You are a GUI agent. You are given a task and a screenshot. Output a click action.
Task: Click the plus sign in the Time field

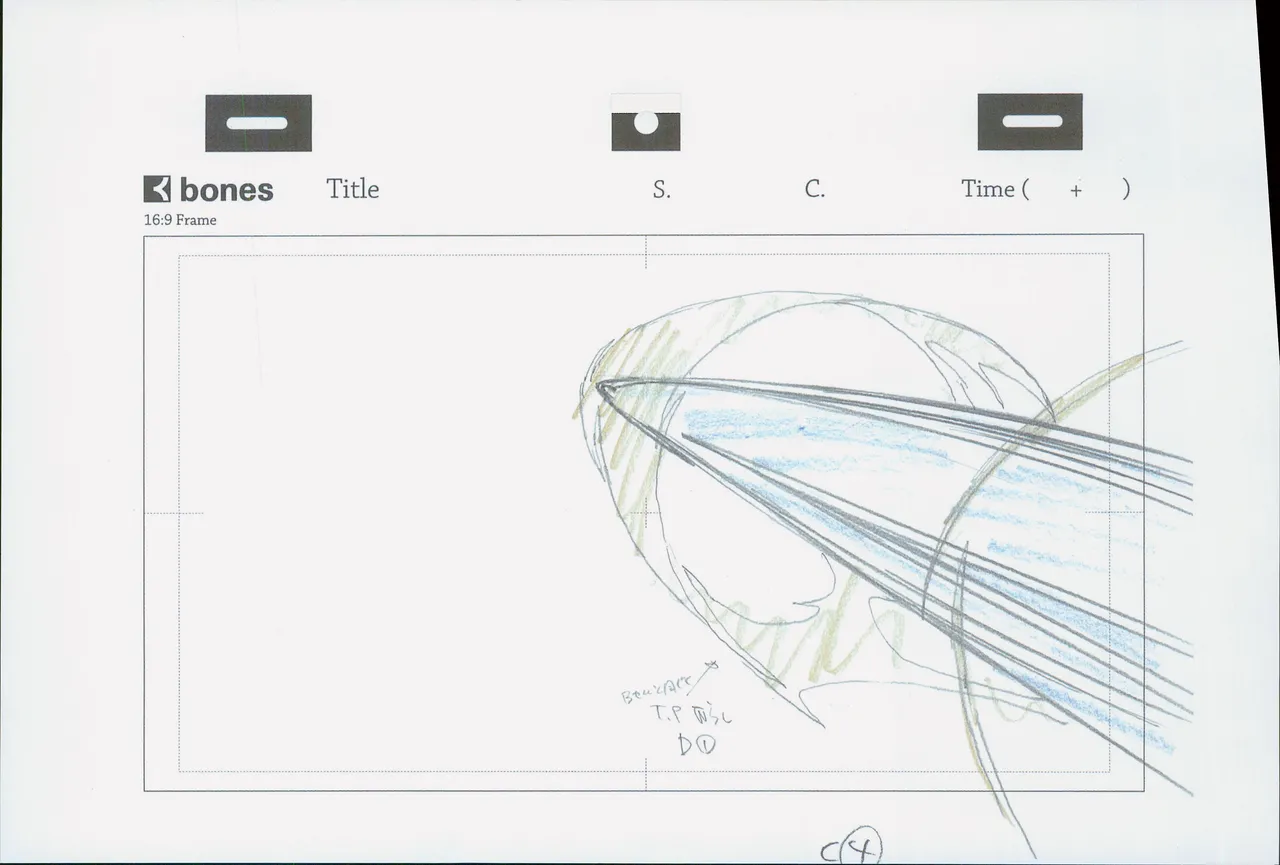click(1076, 190)
